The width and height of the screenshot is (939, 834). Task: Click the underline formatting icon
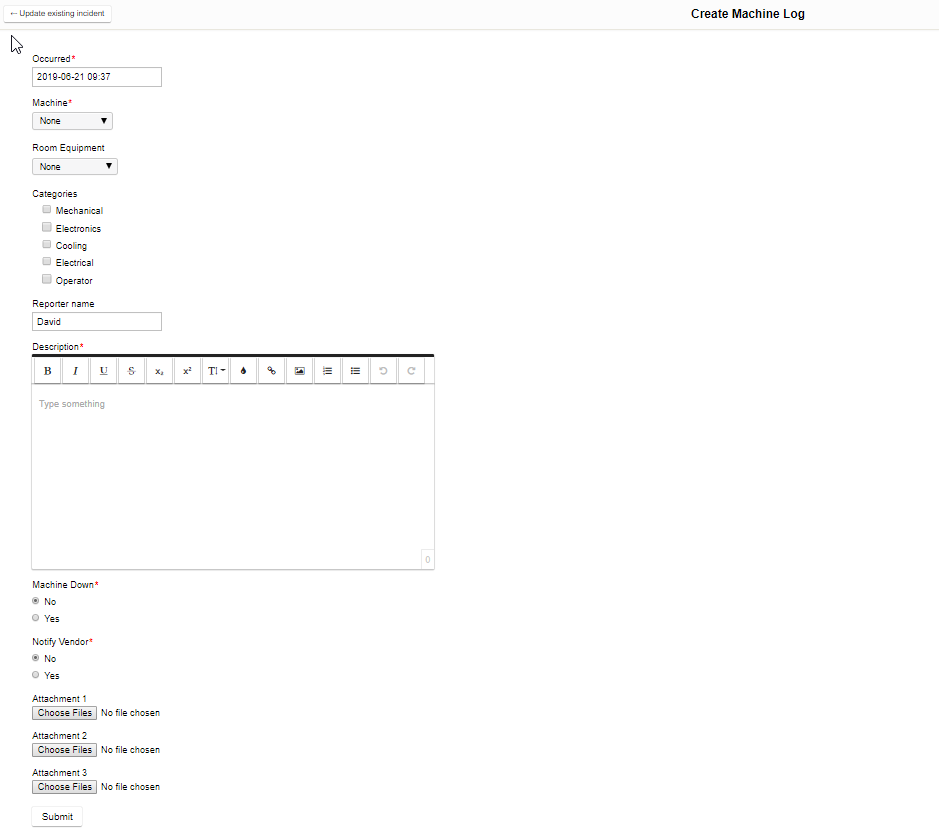pos(103,370)
